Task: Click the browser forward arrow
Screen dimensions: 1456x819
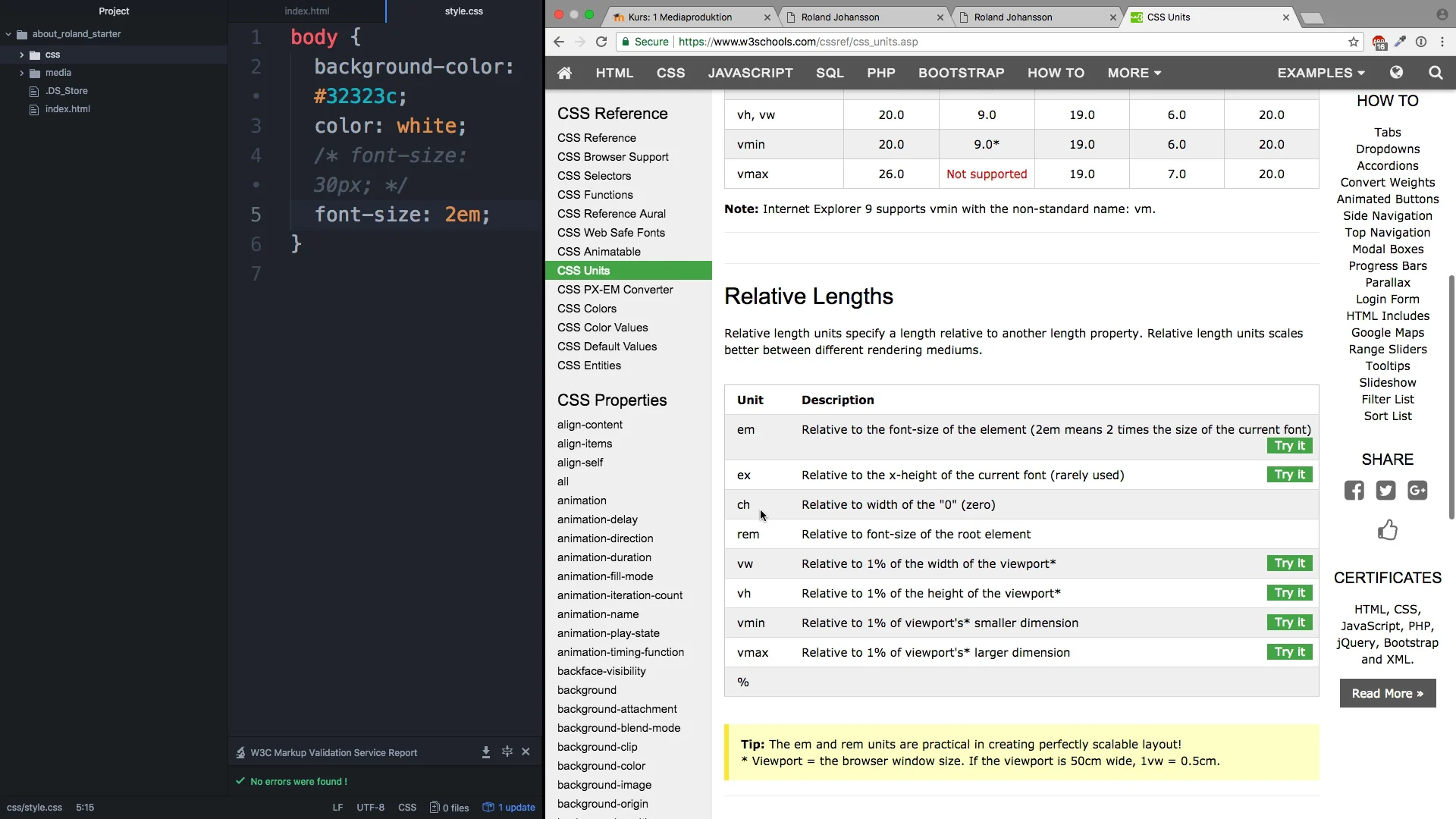Action: click(x=580, y=42)
